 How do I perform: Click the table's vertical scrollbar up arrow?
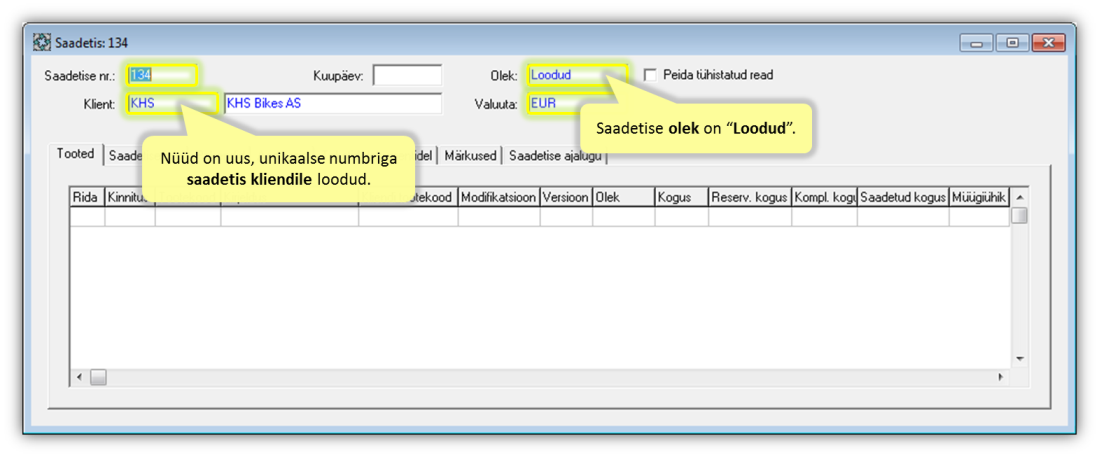[x=1020, y=196]
